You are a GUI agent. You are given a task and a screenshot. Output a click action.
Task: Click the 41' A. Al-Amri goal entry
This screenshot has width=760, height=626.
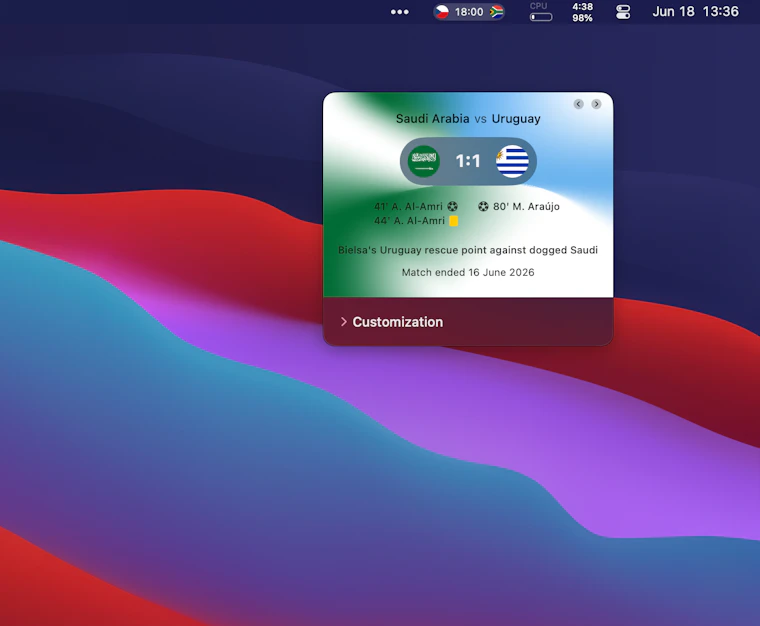416,207
